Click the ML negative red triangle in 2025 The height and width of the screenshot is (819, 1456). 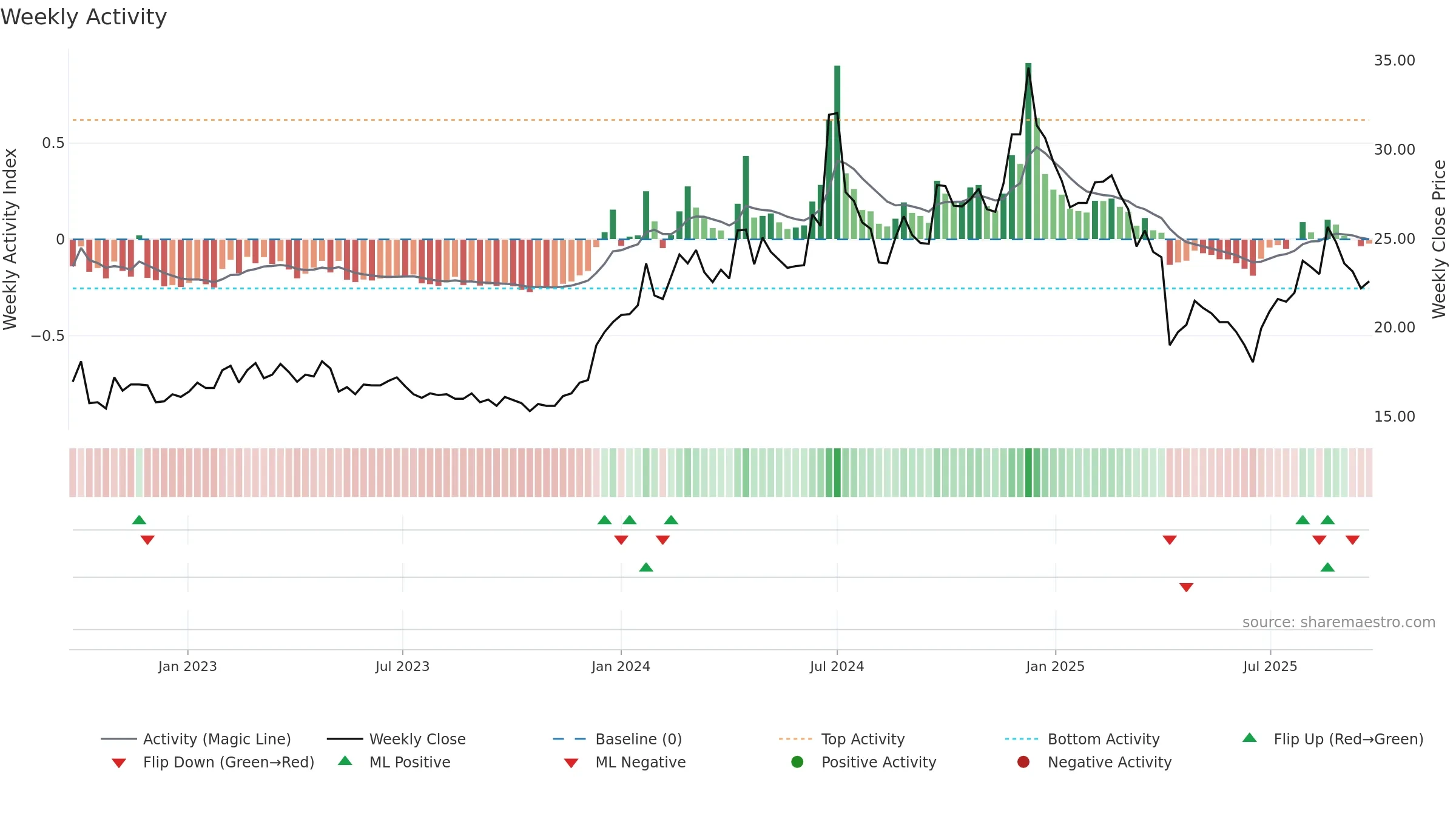(1187, 587)
